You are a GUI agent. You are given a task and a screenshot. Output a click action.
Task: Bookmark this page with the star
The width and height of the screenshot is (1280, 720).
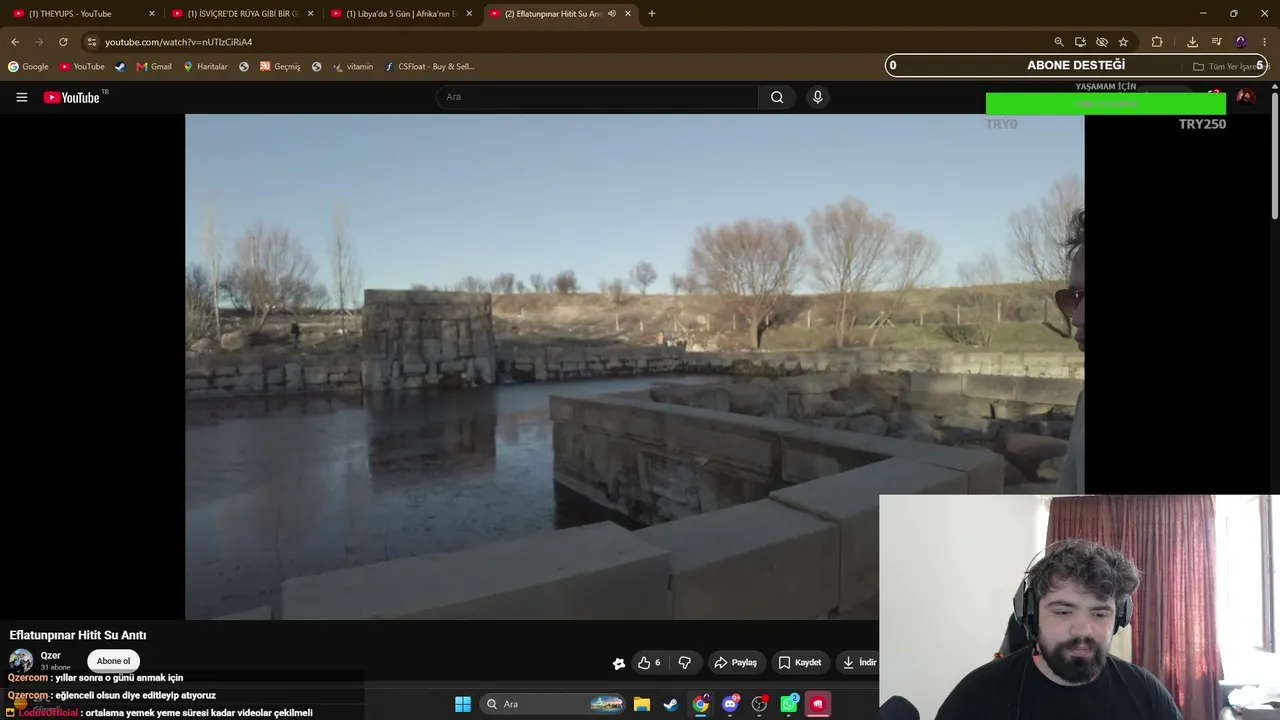pyautogui.click(x=1123, y=42)
